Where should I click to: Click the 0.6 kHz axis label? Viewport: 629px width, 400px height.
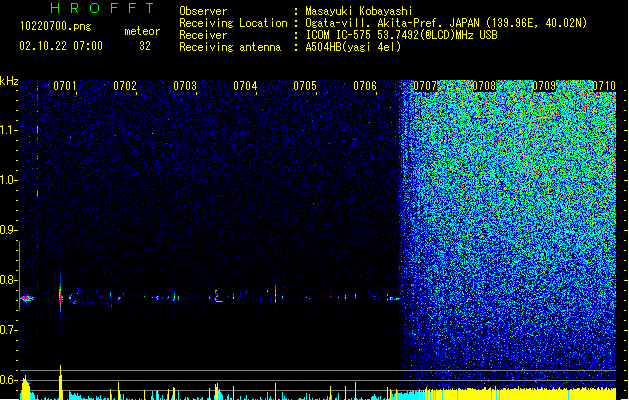tap(8, 380)
